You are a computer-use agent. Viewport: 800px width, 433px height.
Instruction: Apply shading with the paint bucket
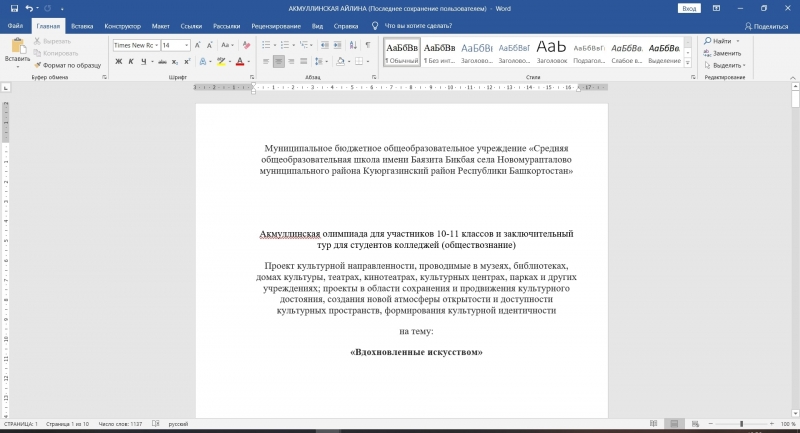click(x=340, y=62)
